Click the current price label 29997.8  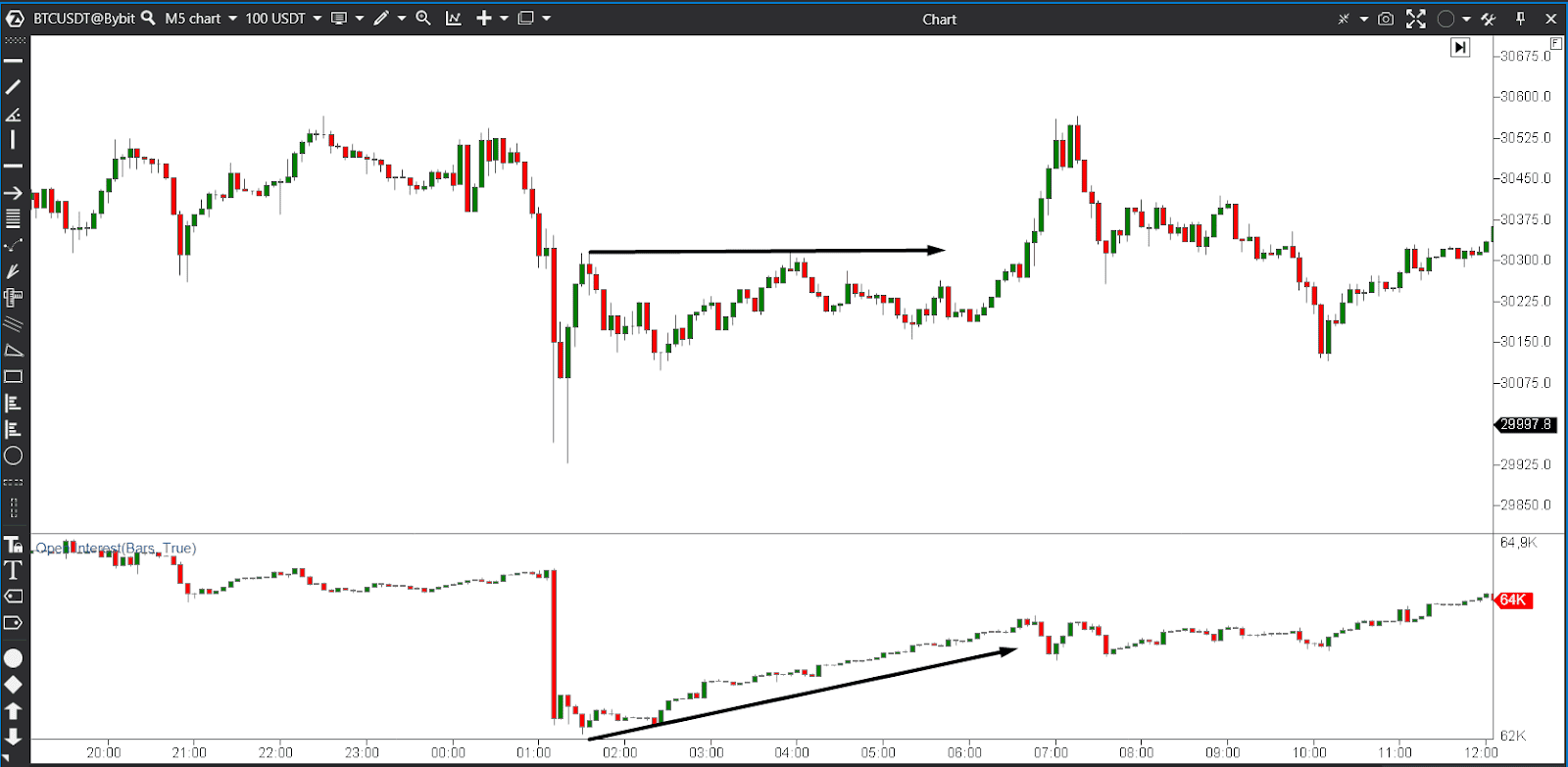click(1526, 424)
